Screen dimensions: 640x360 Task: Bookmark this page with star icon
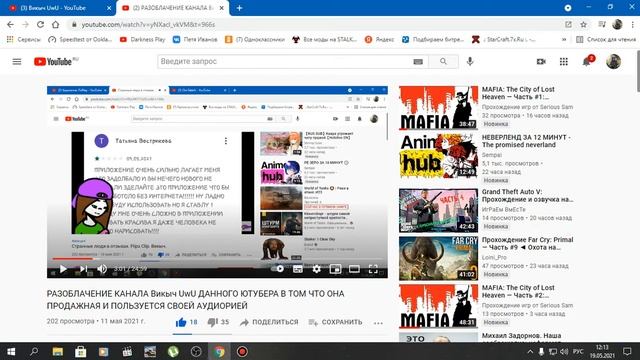point(584,24)
